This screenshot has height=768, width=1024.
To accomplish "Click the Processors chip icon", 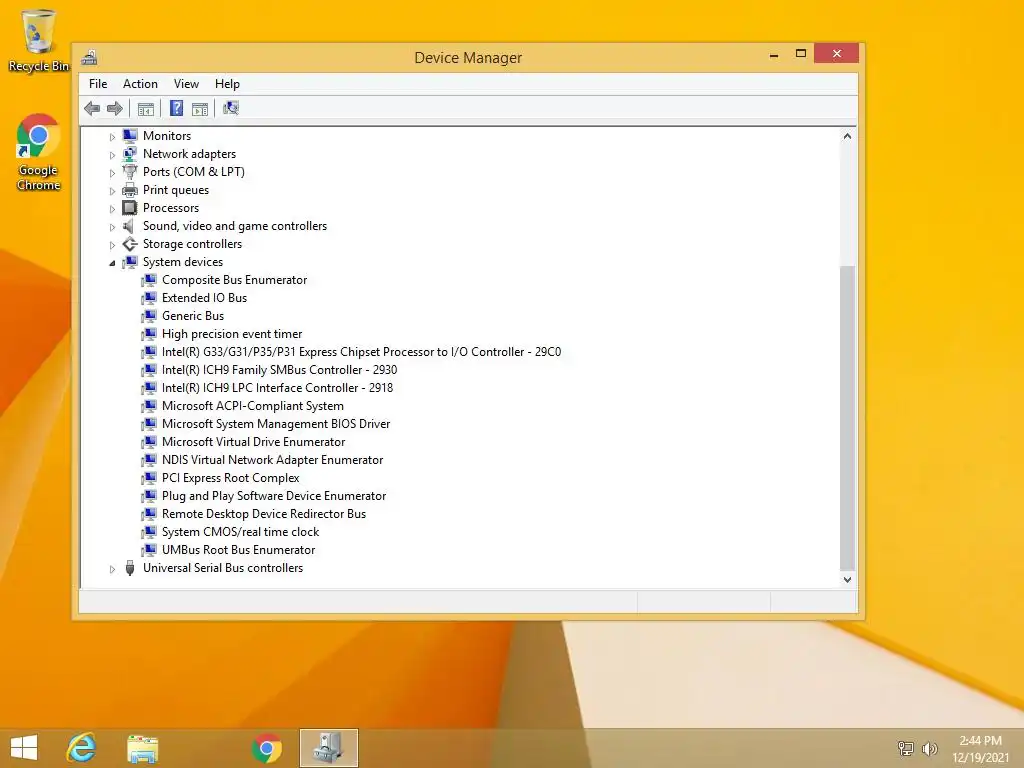I will click(130, 208).
